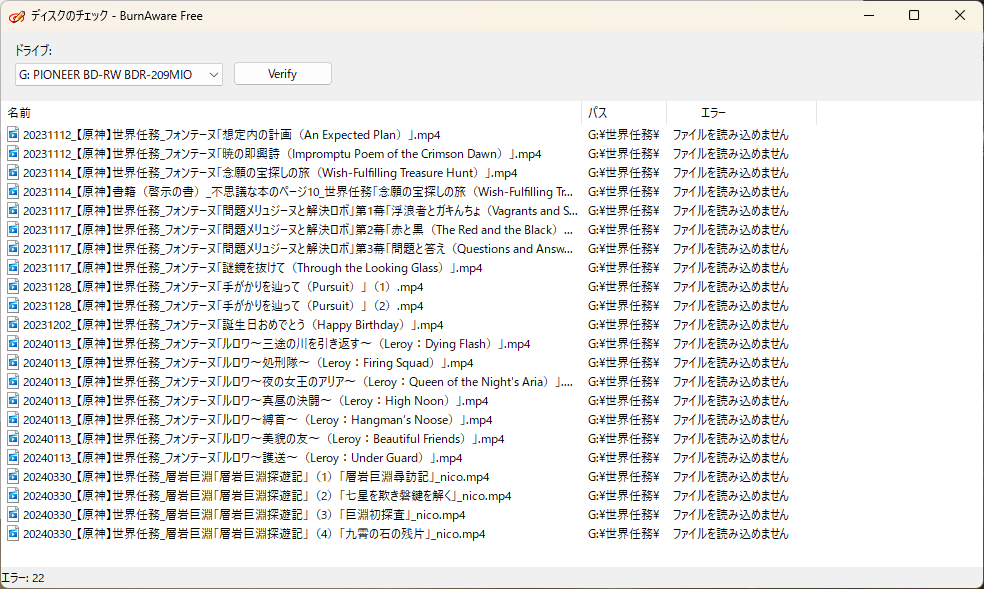
Task: Minimize the BurnAware window
Action: (869, 15)
